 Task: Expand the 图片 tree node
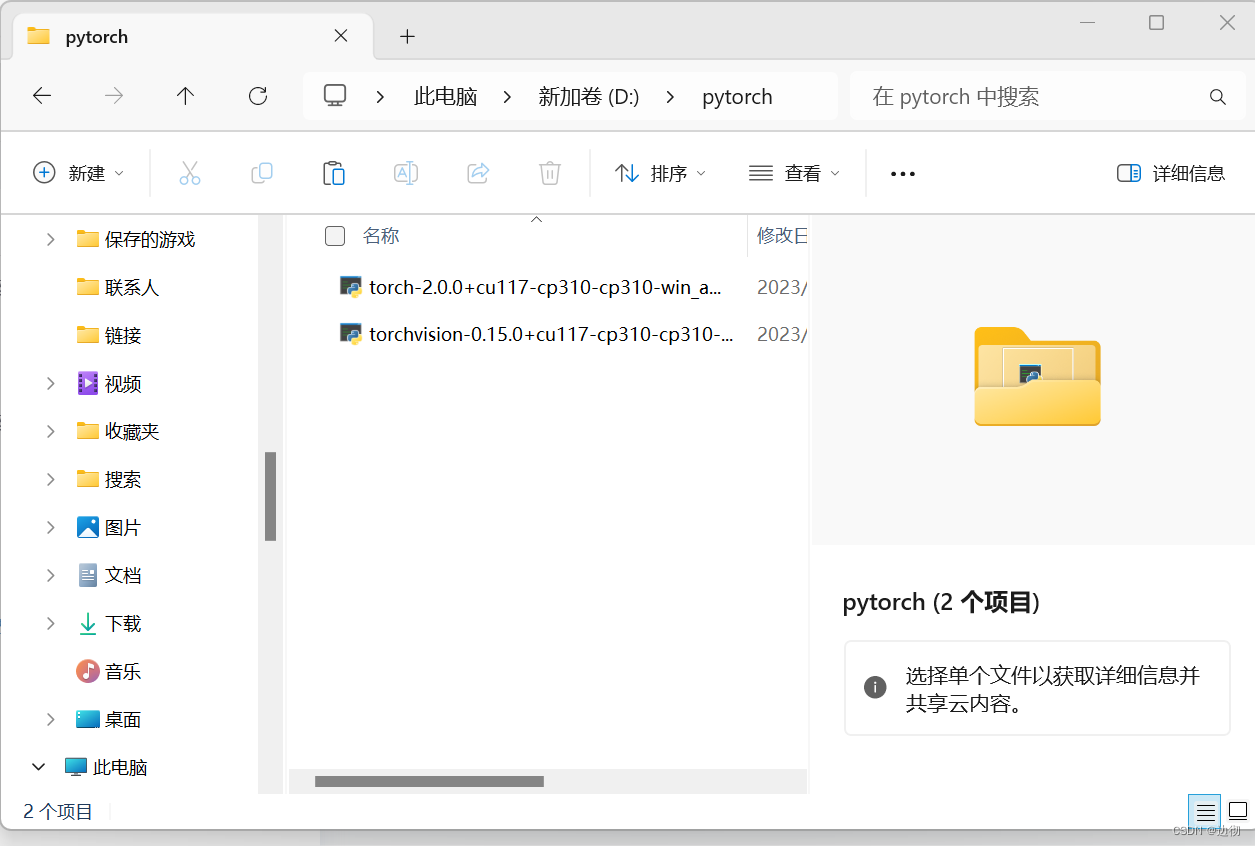click(51, 527)
